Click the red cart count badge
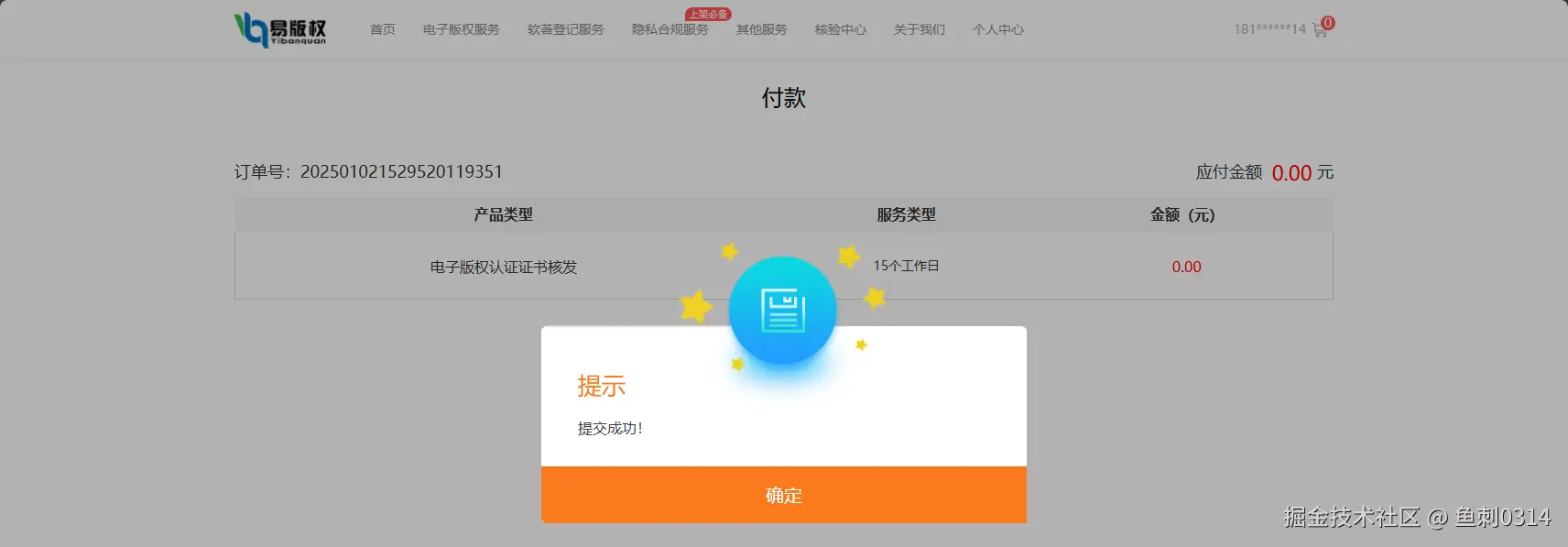 (1328, 22)
